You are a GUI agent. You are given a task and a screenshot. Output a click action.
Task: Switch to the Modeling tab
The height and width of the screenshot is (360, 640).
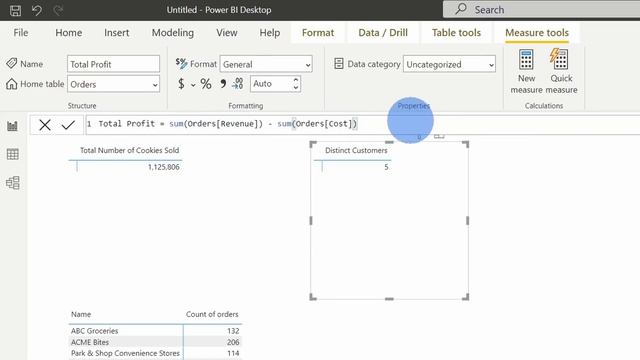(173, 33)
